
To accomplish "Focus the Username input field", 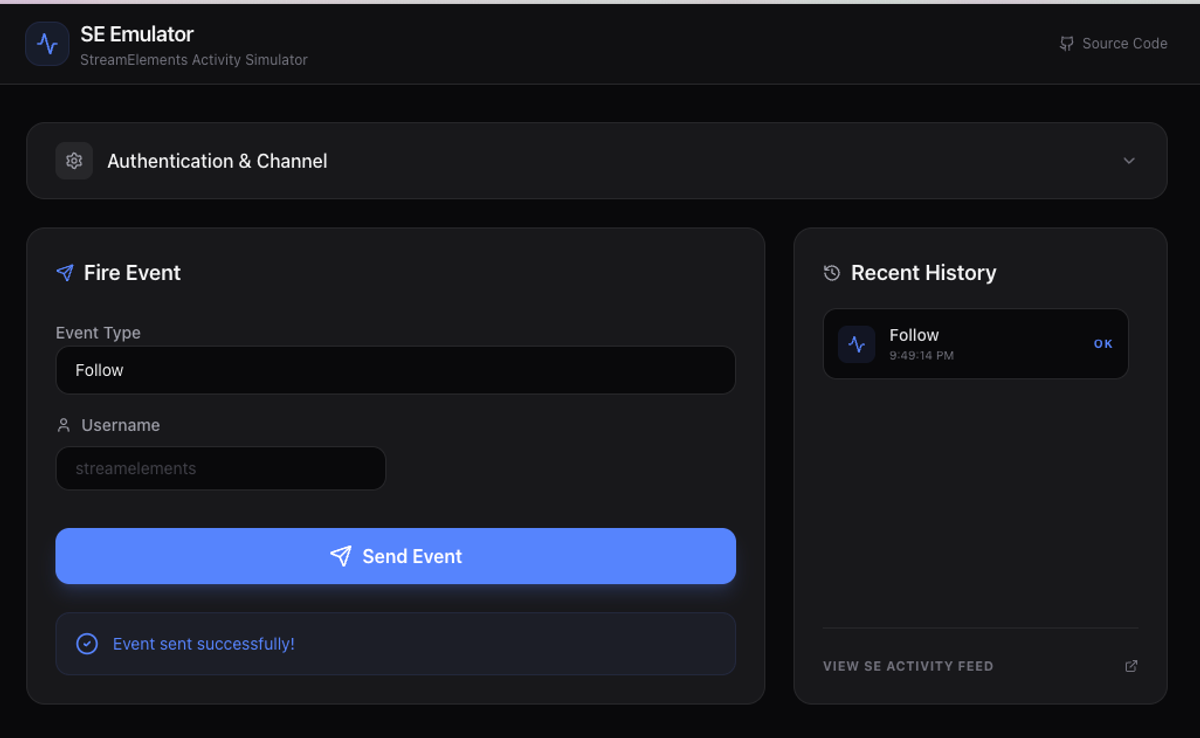I will pos(221,468).
